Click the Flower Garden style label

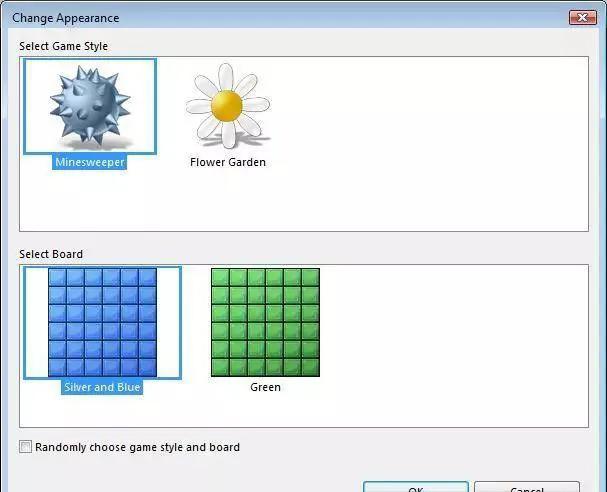click(228, 162)
